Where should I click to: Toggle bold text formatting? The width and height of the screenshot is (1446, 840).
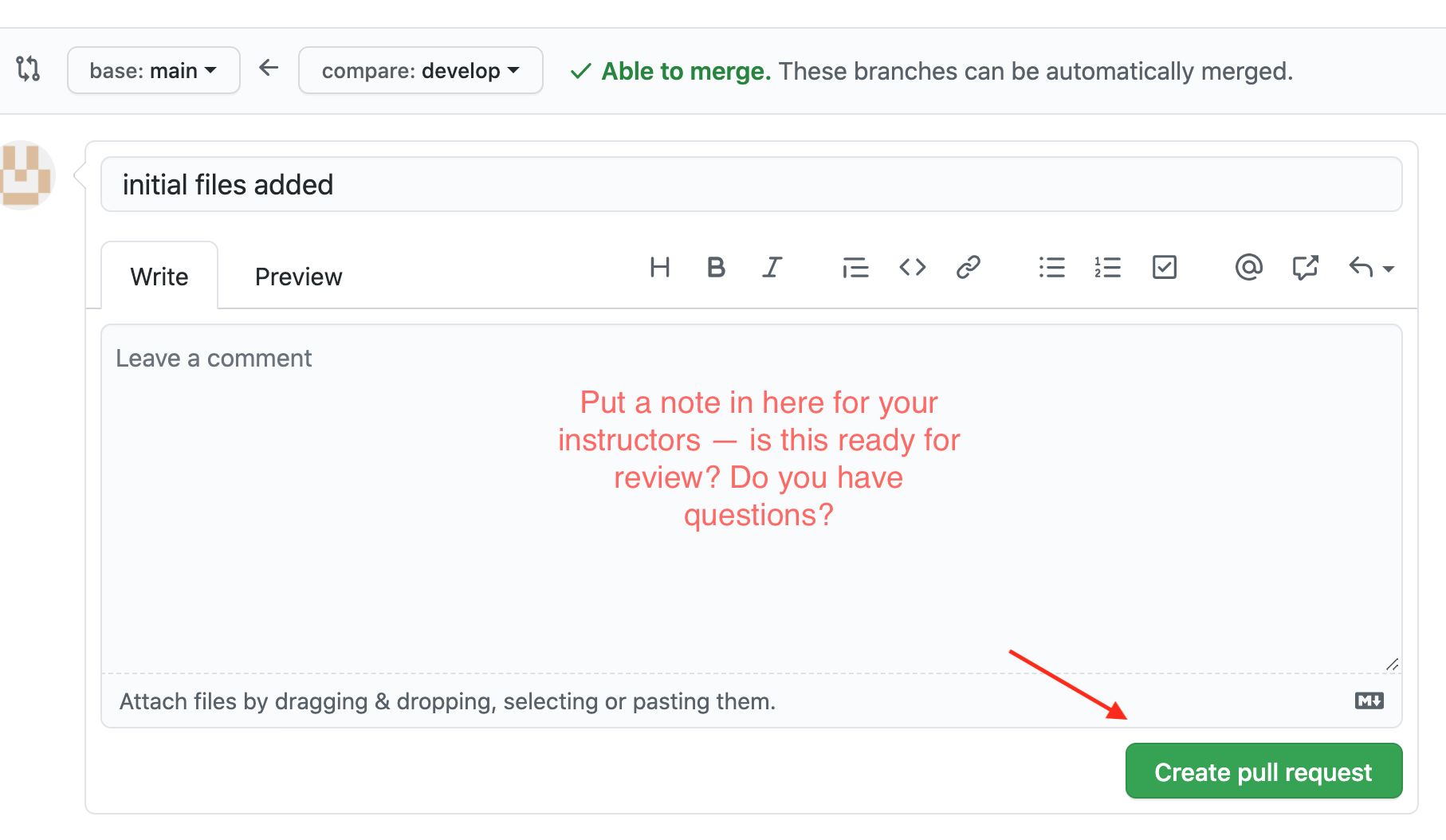tap(716, 267)
